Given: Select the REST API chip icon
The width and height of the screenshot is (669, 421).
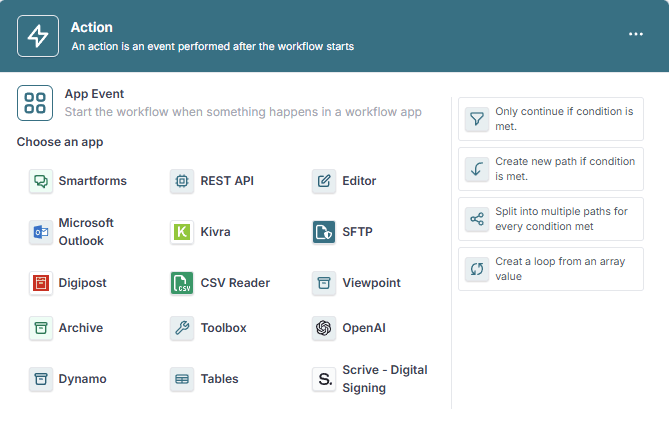Looking at the screenshot, I should click(x=182, y=181).
